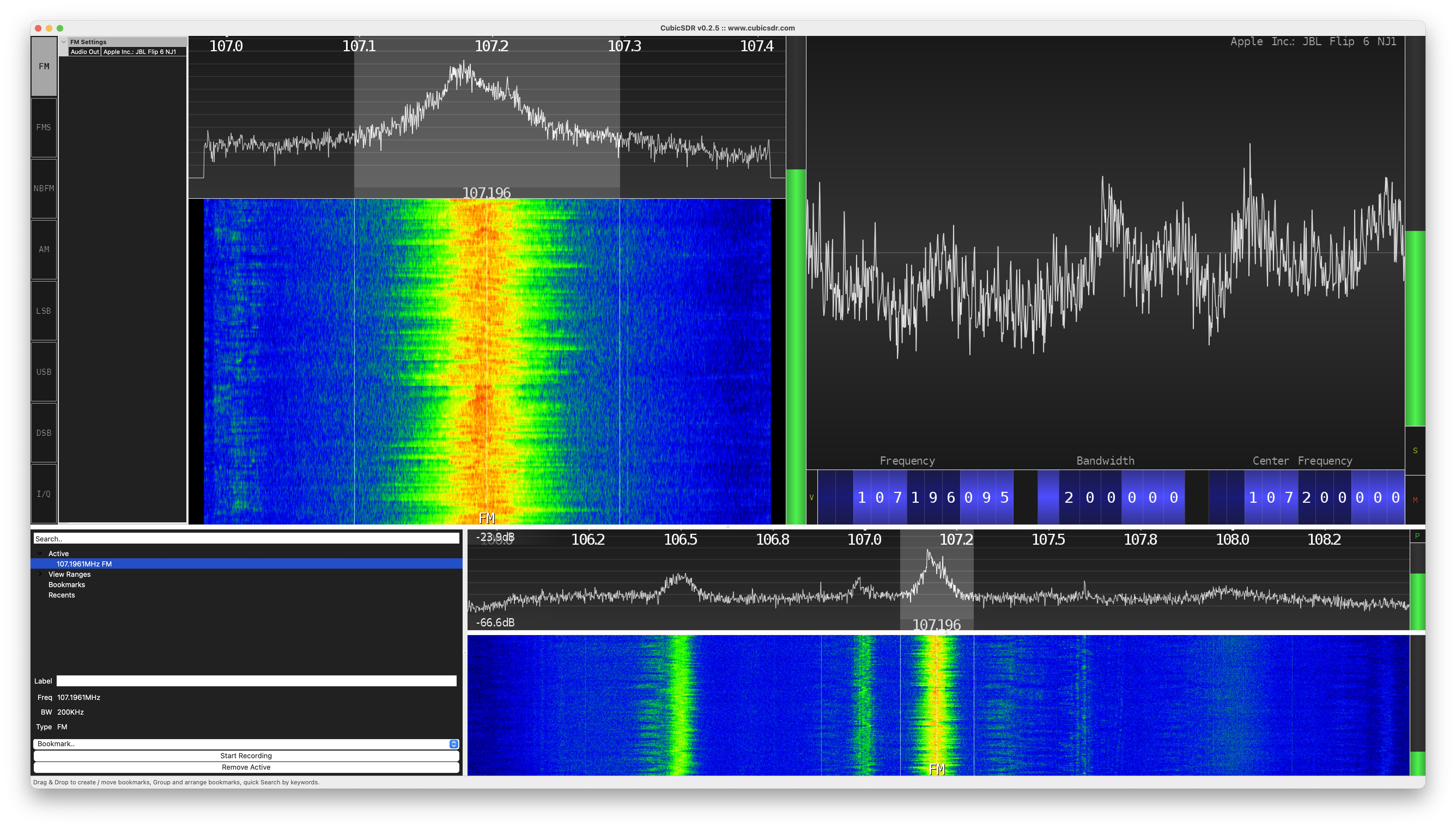Screen dimensions: 1456x829
Task: Click the 107.0 tick in top spectrum scale
Action: click(x=226, y=45)
